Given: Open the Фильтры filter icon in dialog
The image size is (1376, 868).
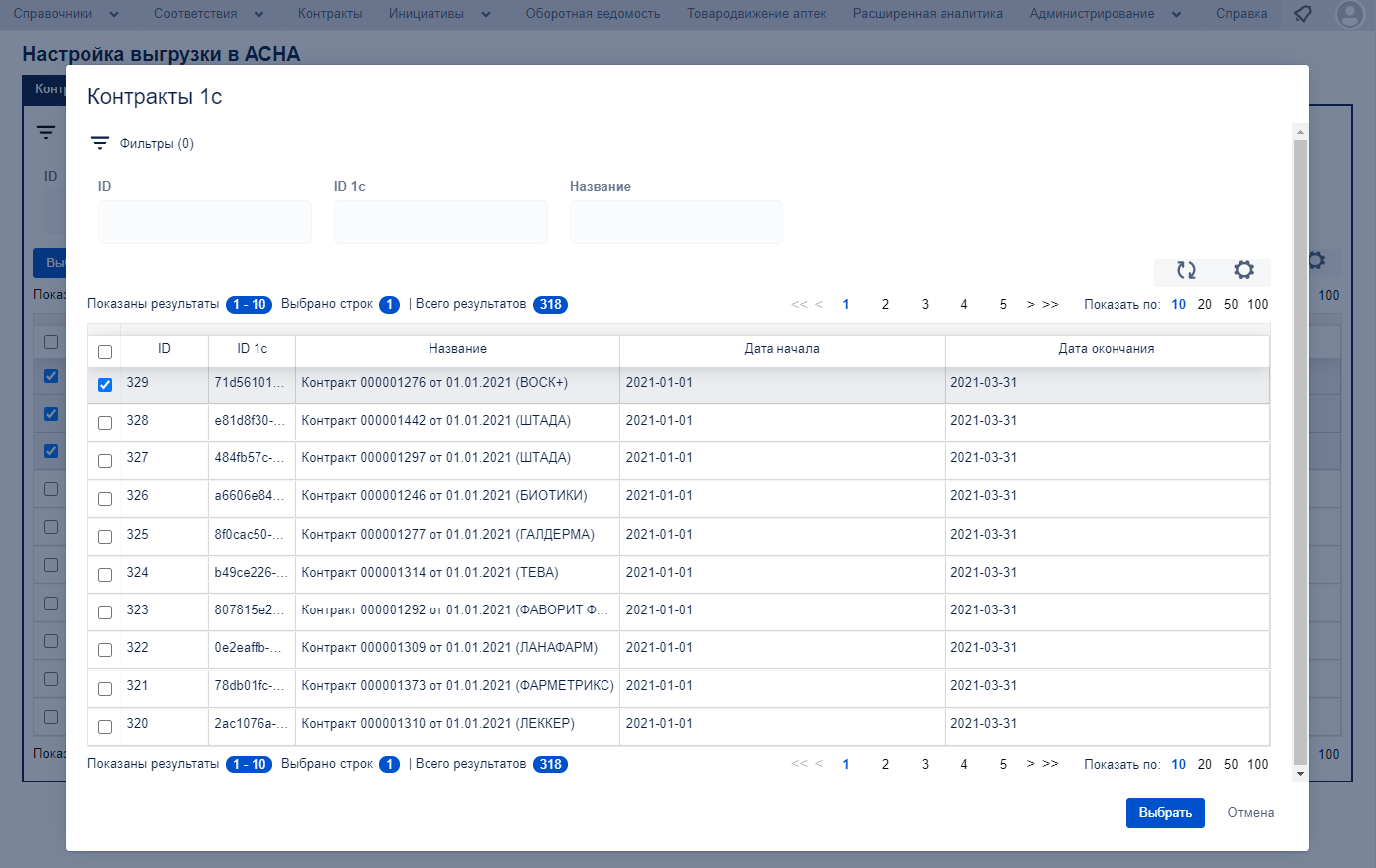Looking at the screenshot, I should pos(100,143).
